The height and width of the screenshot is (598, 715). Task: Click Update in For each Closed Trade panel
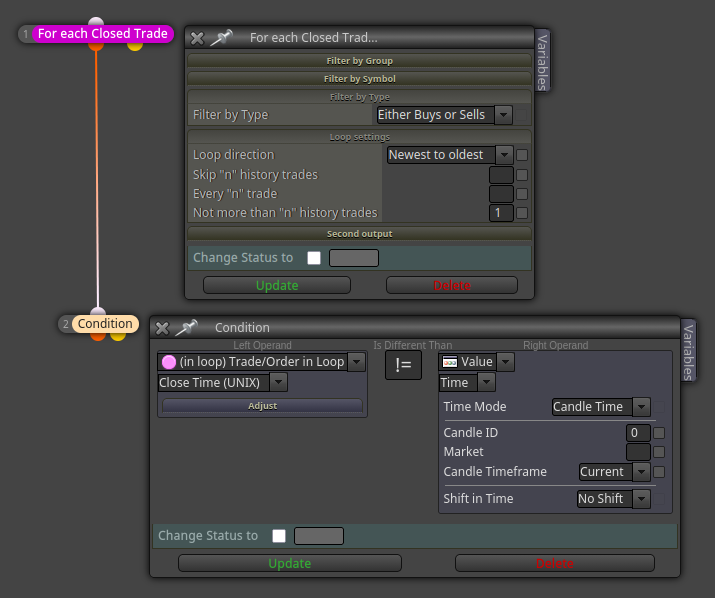coord(277,286)
